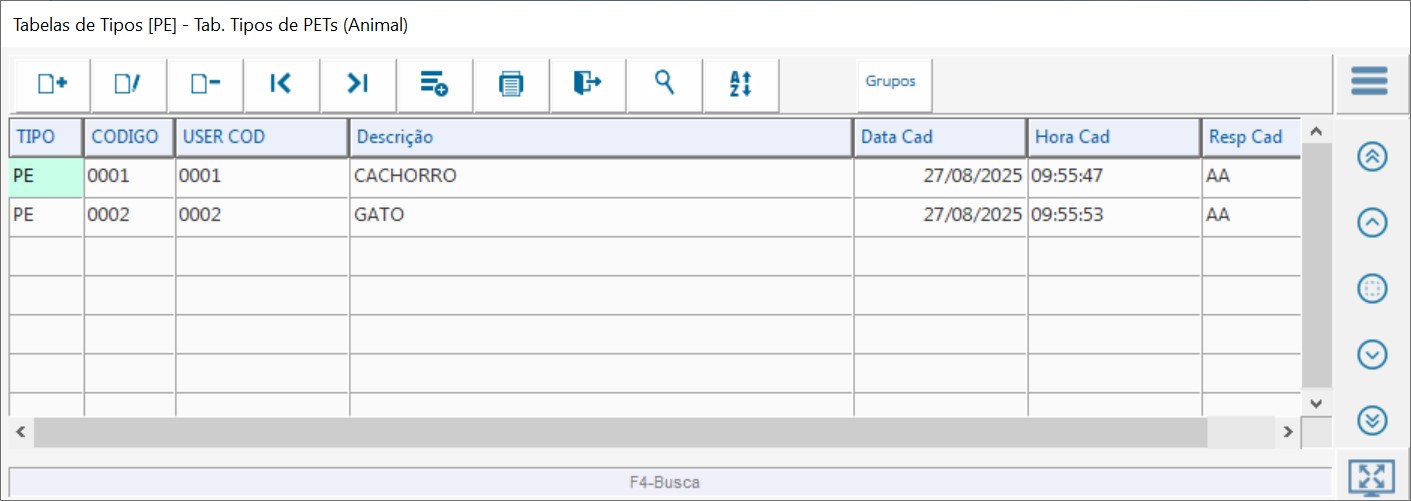Select the CACHORRO description cell
The image size is (1411, 501).
[x=600, y=176]
